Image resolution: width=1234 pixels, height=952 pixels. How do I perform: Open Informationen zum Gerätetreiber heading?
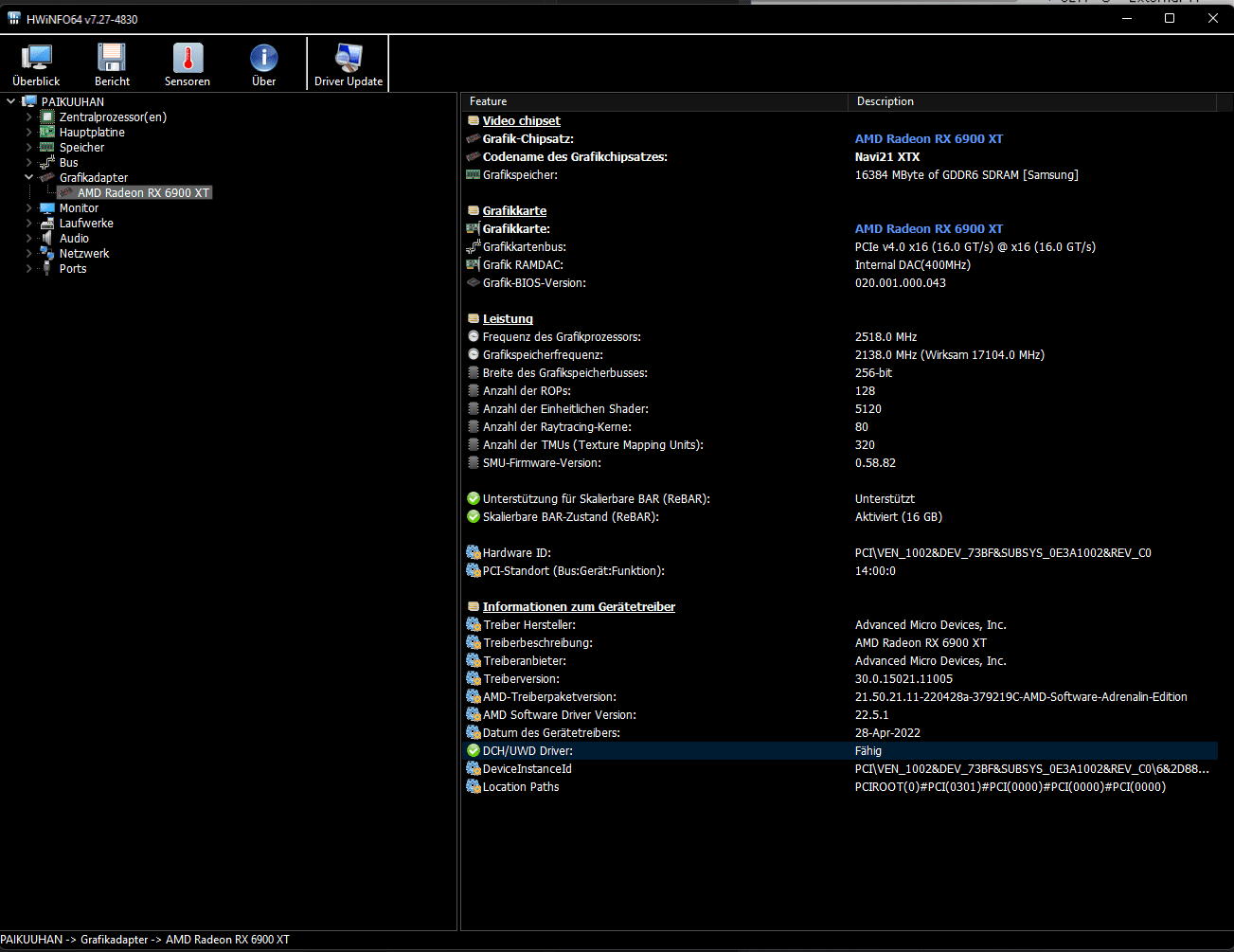coord(579,606)
